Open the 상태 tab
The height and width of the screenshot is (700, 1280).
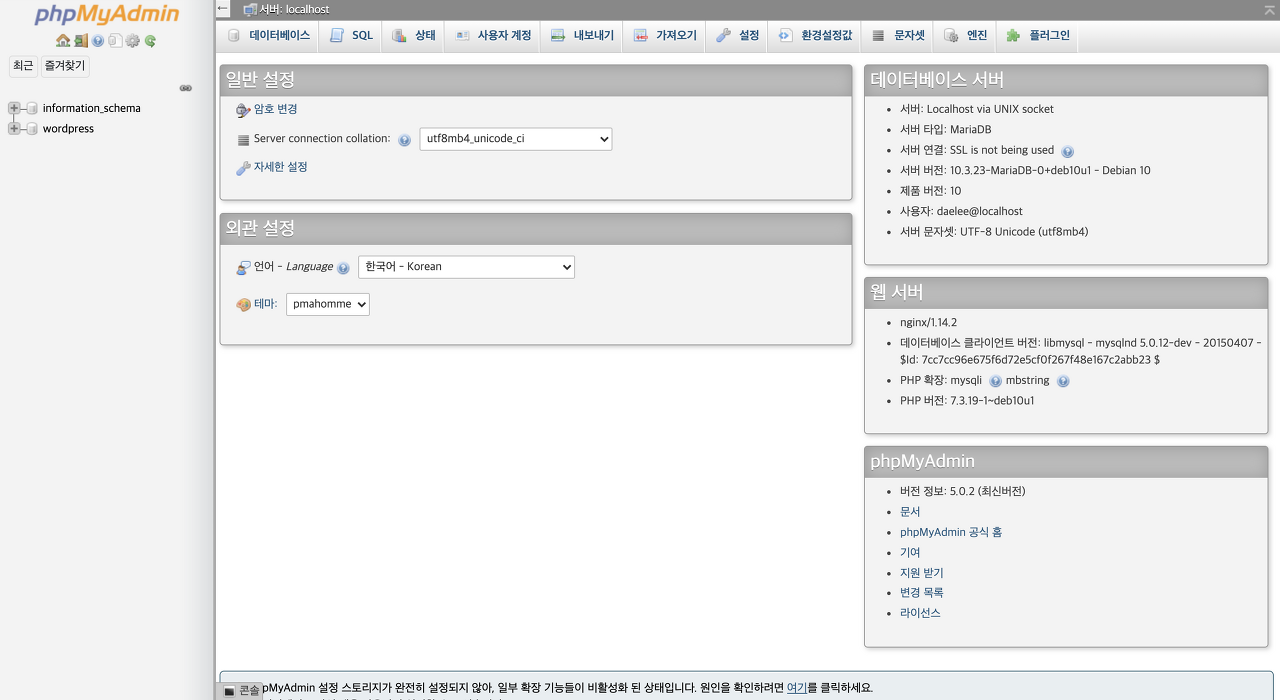pyautogui.click(x=414, y=35)
